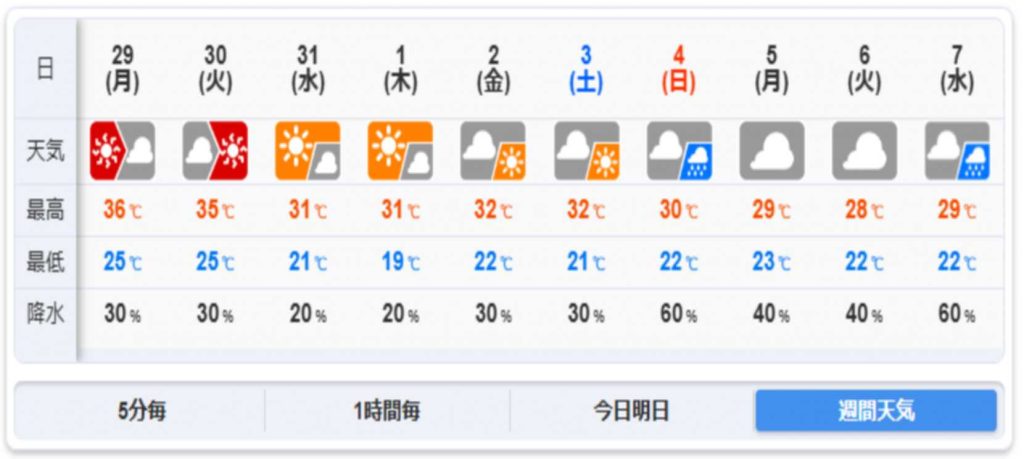This screenshot has height=459, width=1024.
Task: Click sunny-then-cloudy icon for Wednesday 31
Action: click(x=307, y=151)
